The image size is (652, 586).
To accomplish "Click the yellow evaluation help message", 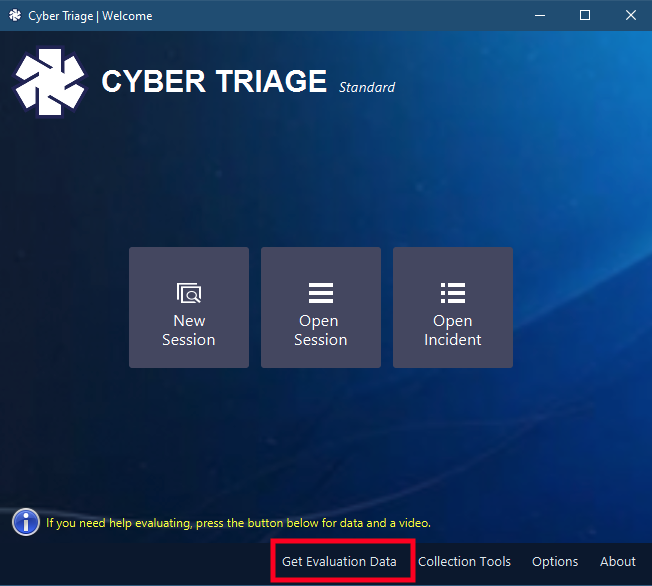I will (238, 523).
